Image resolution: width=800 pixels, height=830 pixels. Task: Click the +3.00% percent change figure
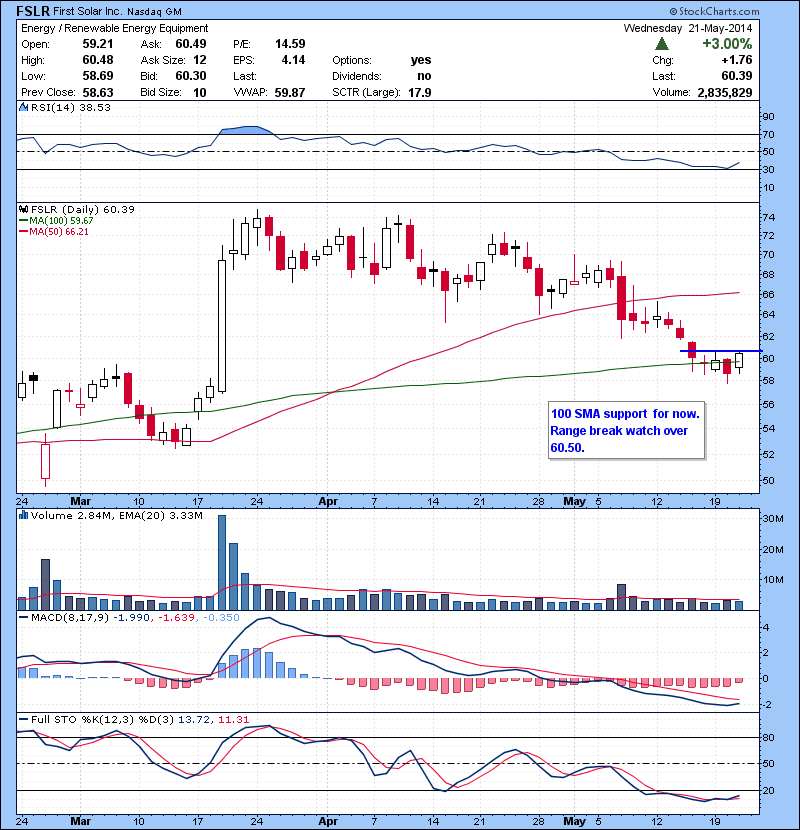[x=727, y=43]
